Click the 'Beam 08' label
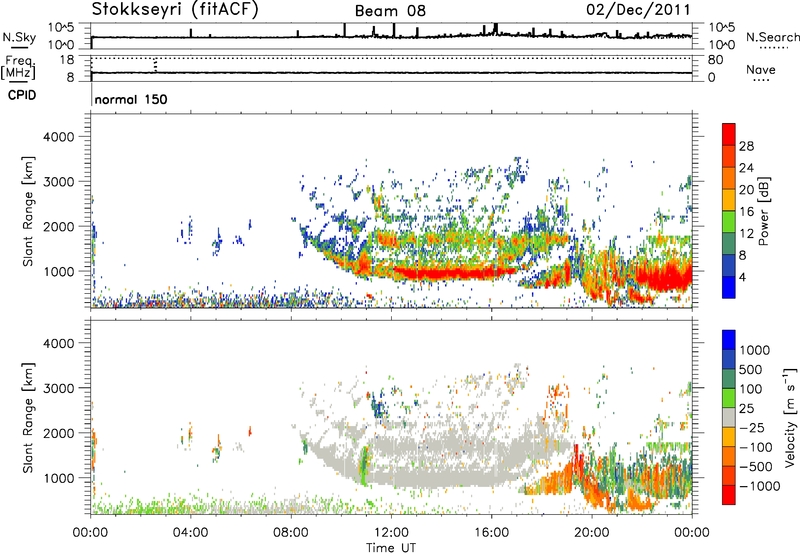Viewport: 800px width, 554px height. (x=390, y=11)
